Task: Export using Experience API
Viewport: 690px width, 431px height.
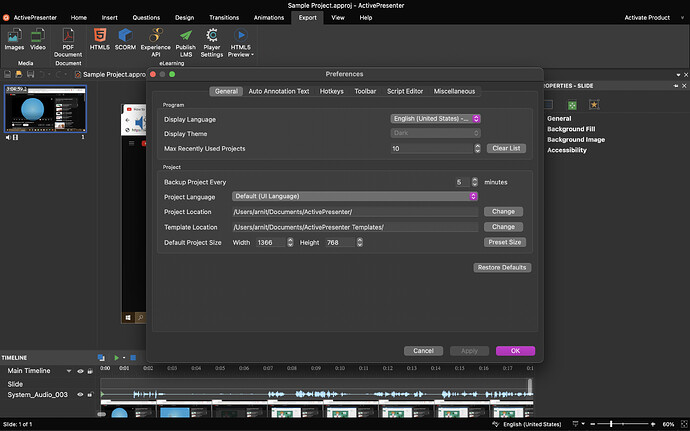Action: pyautogui.click(x=155, y=42)
